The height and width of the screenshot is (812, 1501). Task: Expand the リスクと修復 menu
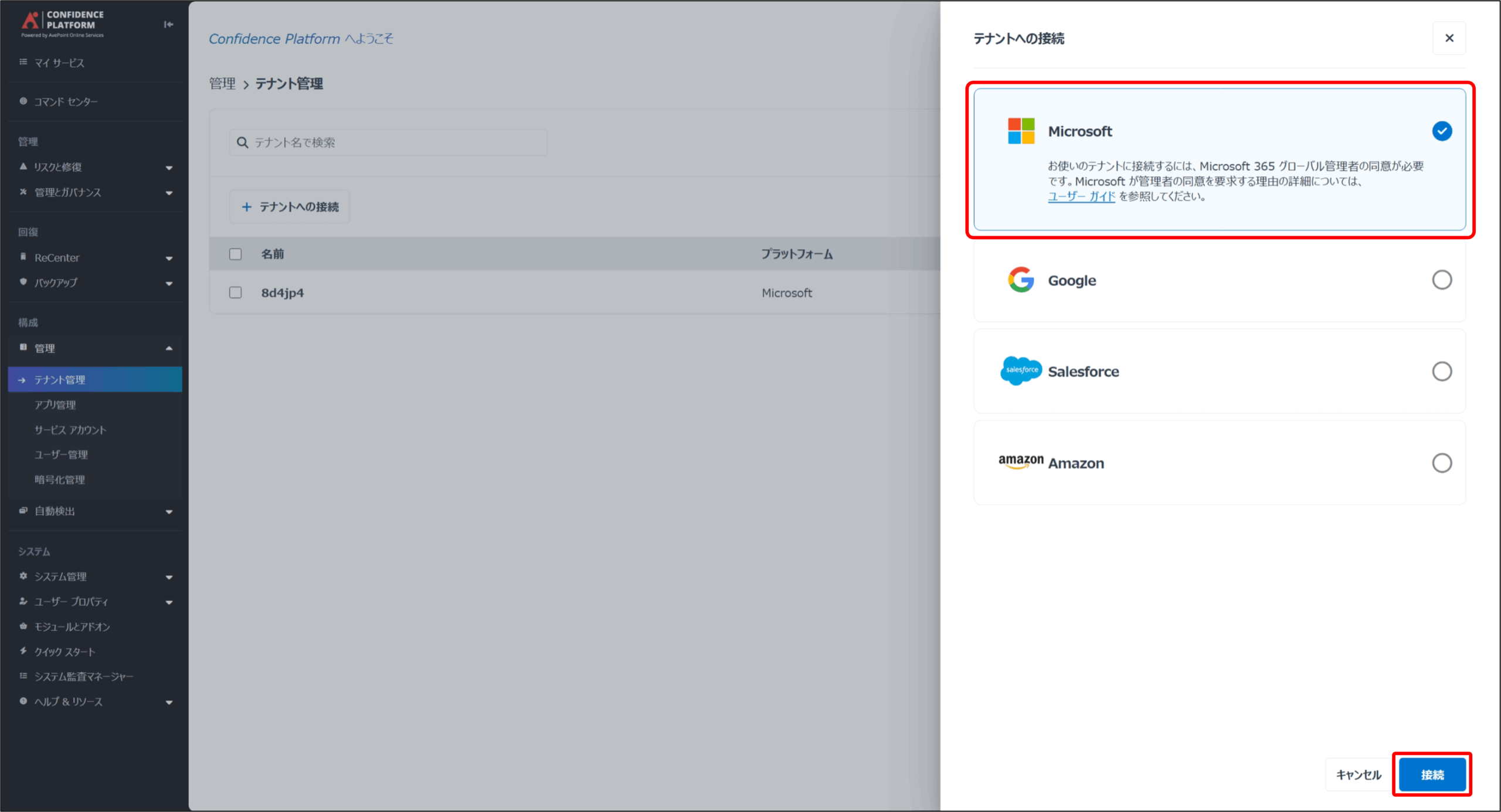168,168
